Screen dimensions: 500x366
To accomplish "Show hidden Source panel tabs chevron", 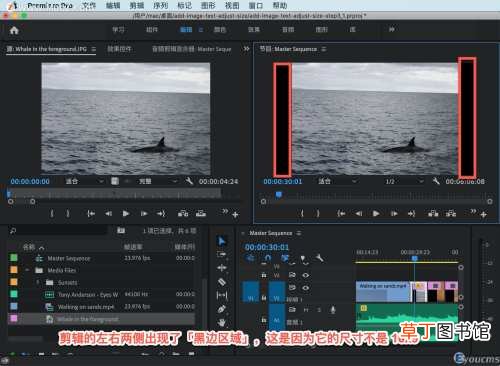I will pos(246,49).
